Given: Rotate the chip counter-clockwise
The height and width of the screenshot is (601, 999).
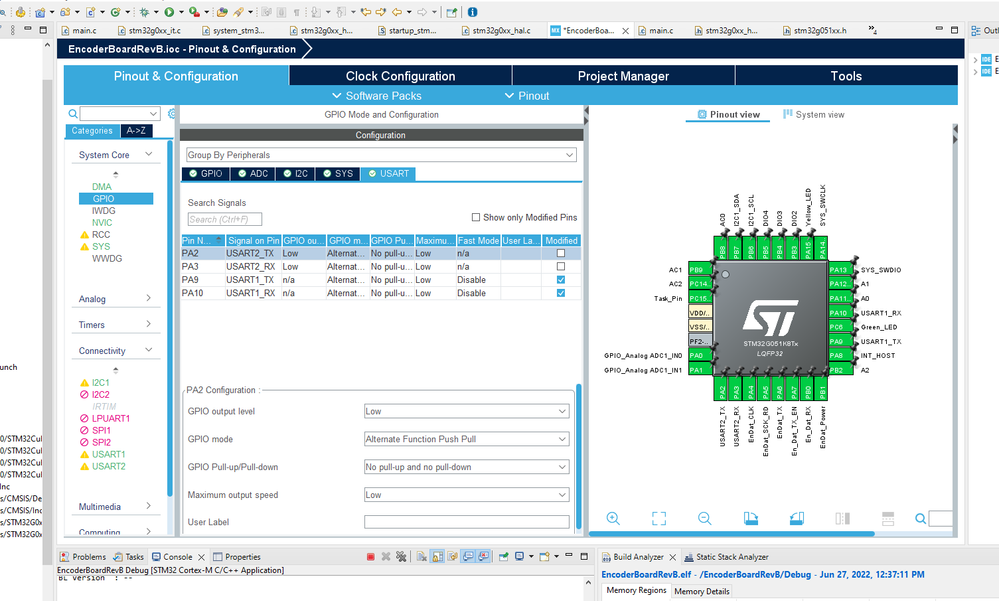Looking at the screenshot, I should [796, 518].
